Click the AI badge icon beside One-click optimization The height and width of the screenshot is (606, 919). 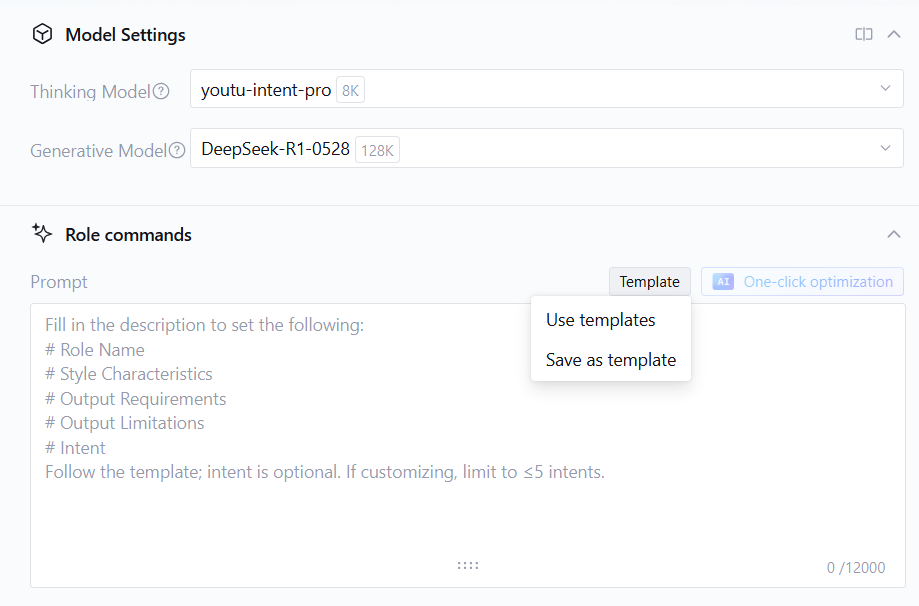click(x=723, y=282)
